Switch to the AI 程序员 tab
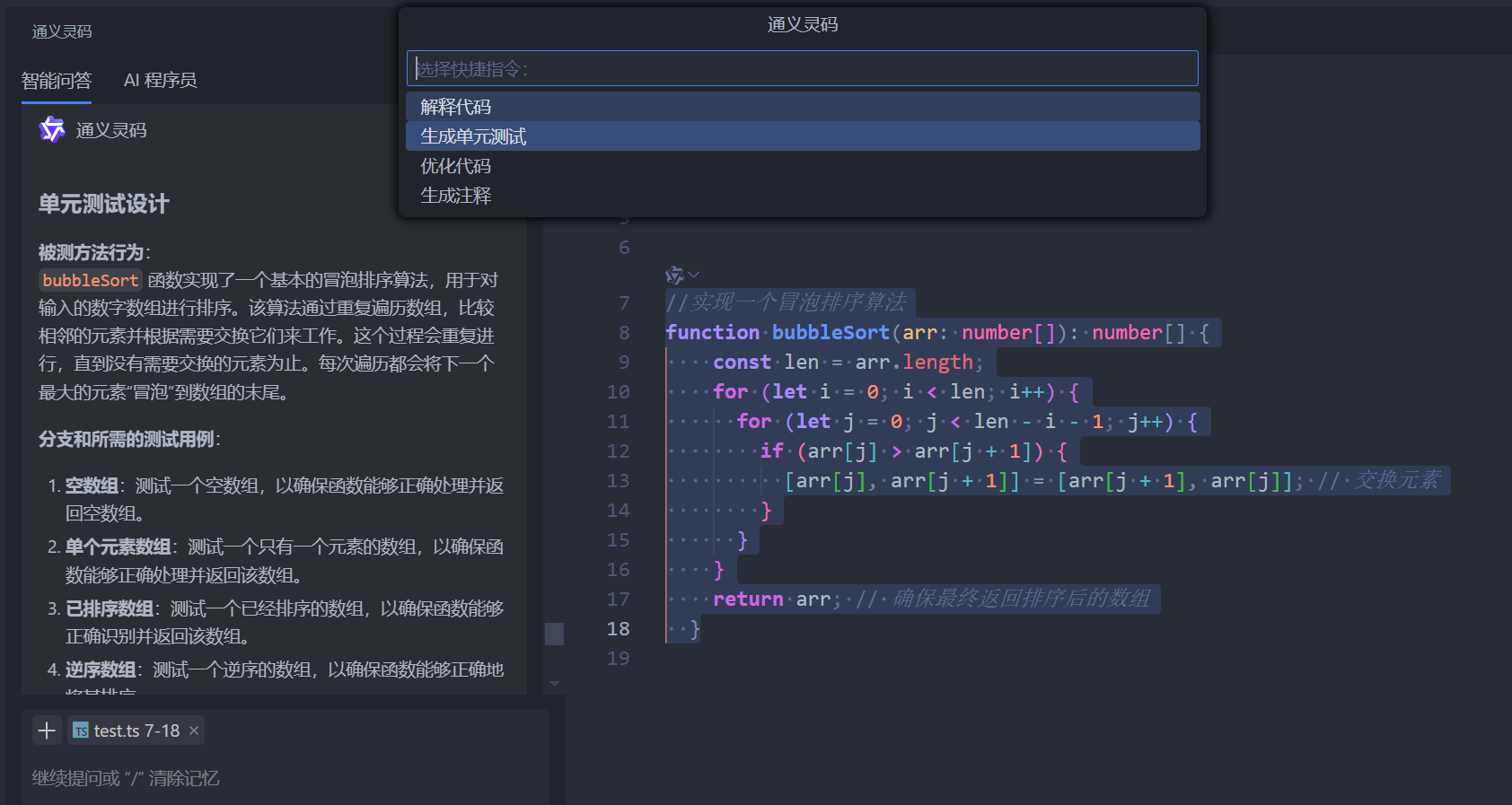Viewport: 1512px width, 805px height. point(160,81)
